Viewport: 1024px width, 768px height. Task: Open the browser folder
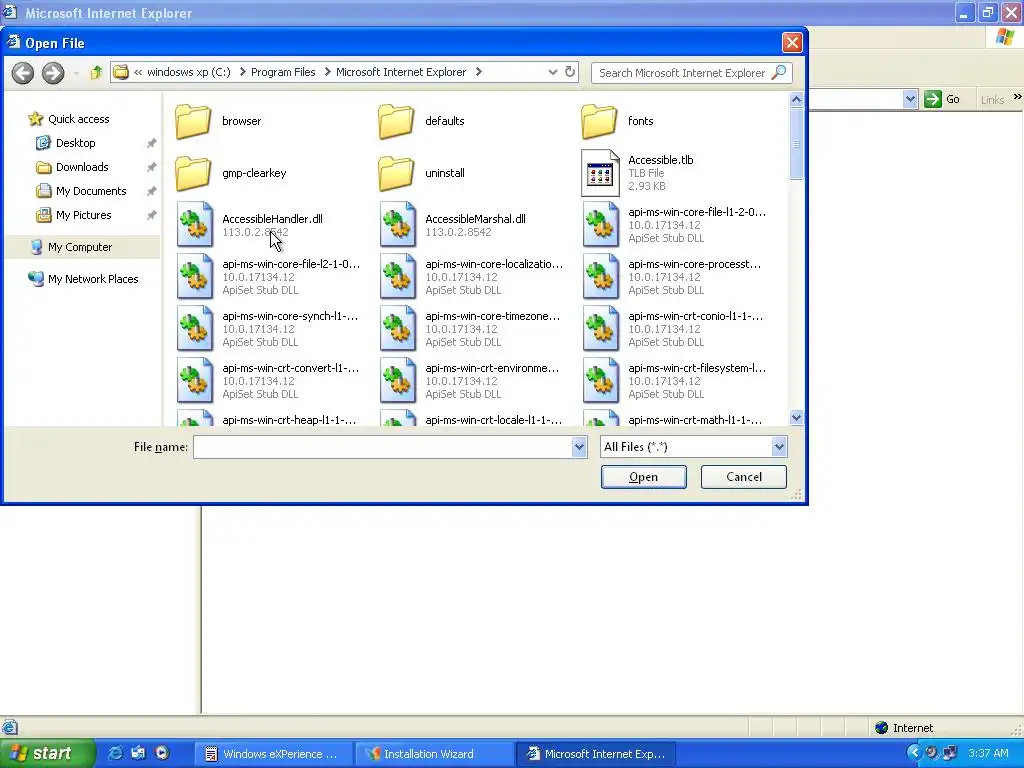pos(193,121)
